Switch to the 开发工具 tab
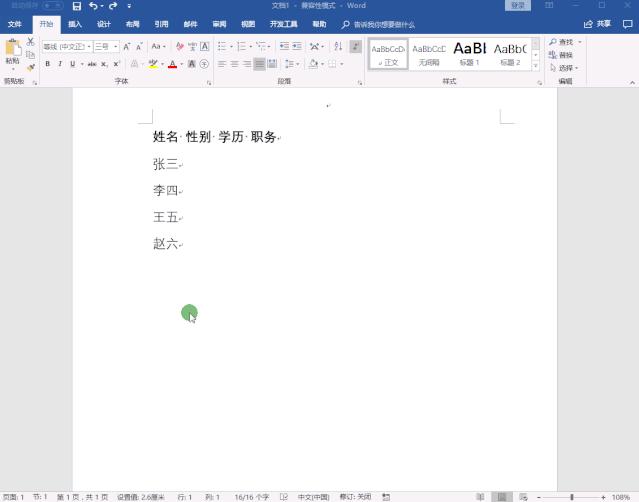 click(x=284, y=24)
